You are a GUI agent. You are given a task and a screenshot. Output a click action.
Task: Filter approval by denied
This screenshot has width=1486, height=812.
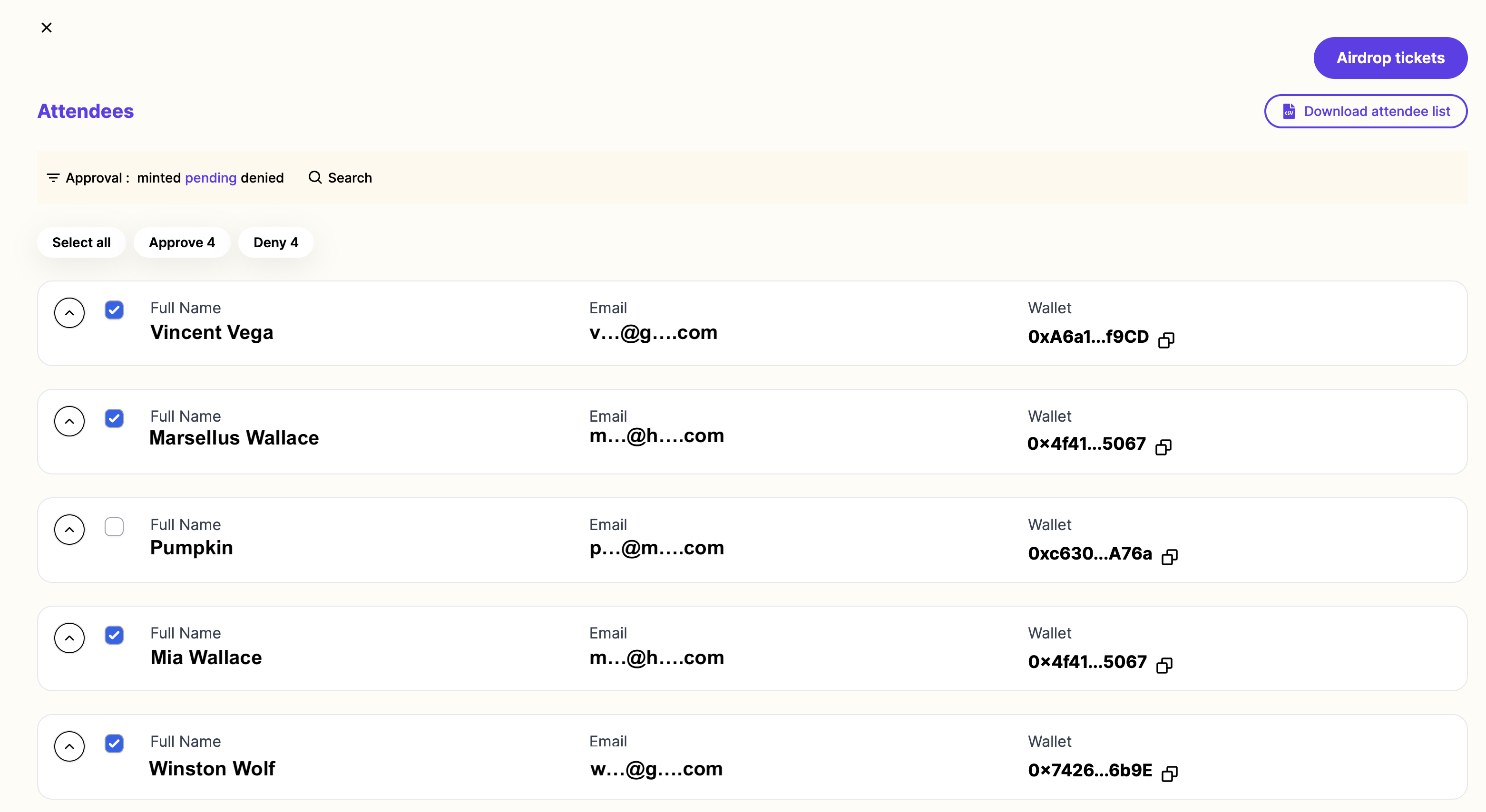click(x=262, y=178)
